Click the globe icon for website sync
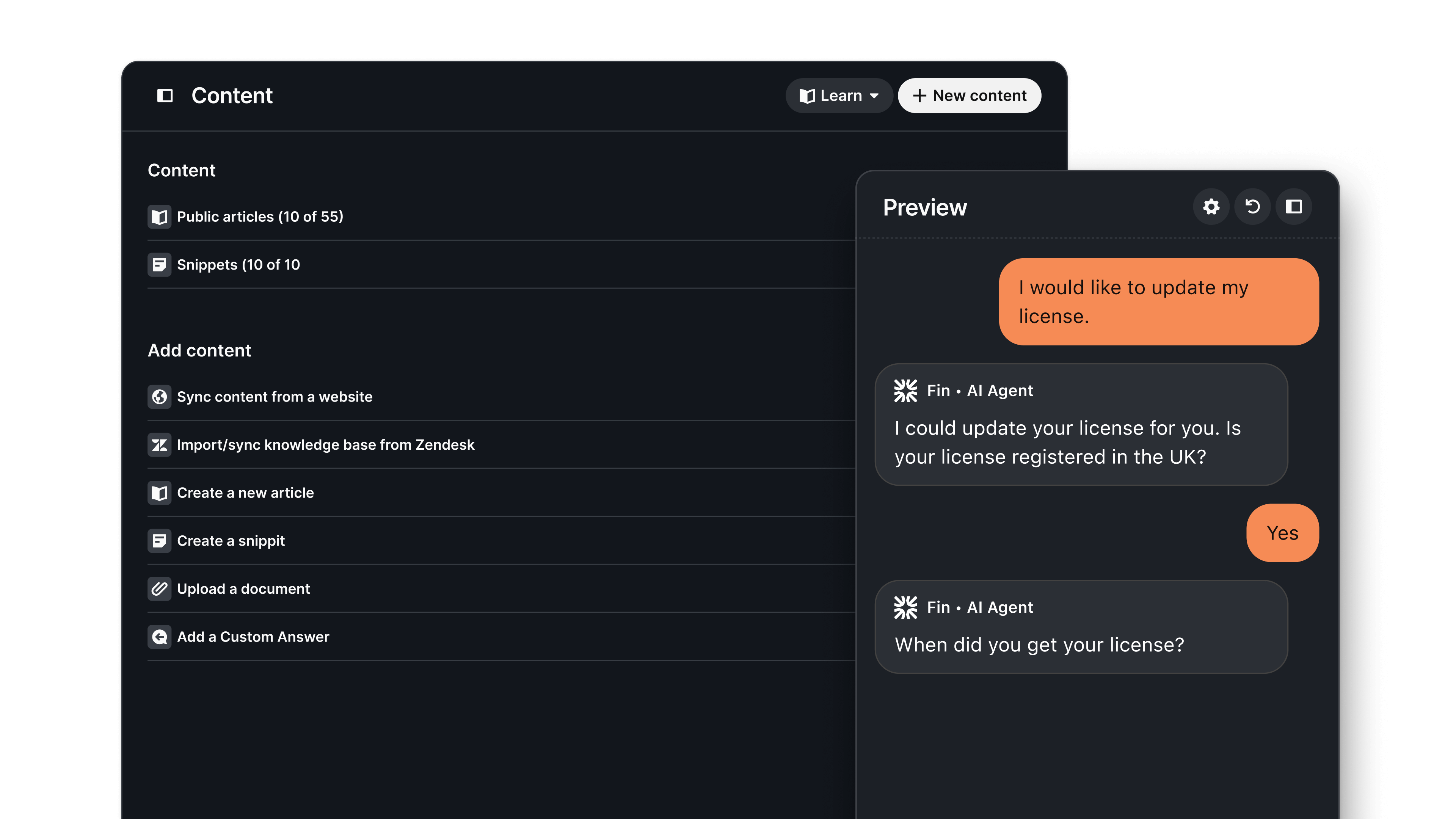Viewport: 1456px width, 819px height. pyautogui.click(x=159, y=397)
